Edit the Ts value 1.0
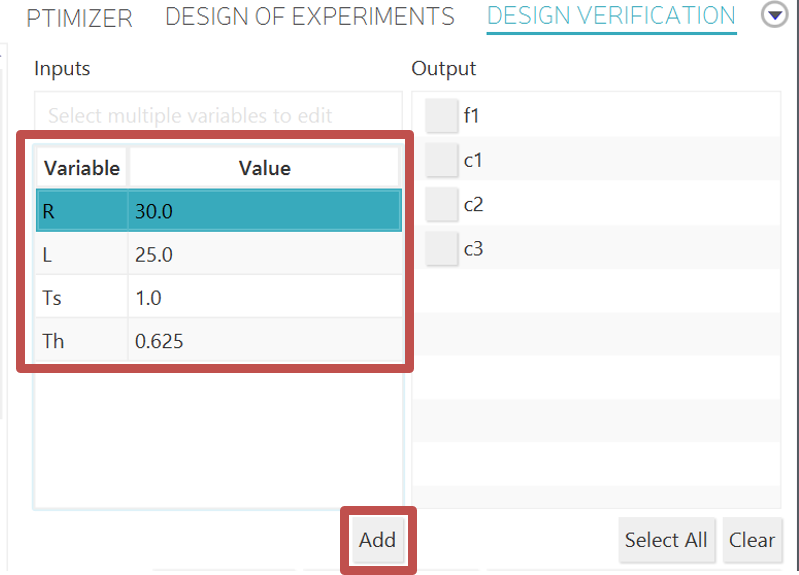 pyautogui.click(x=264, y=298)
